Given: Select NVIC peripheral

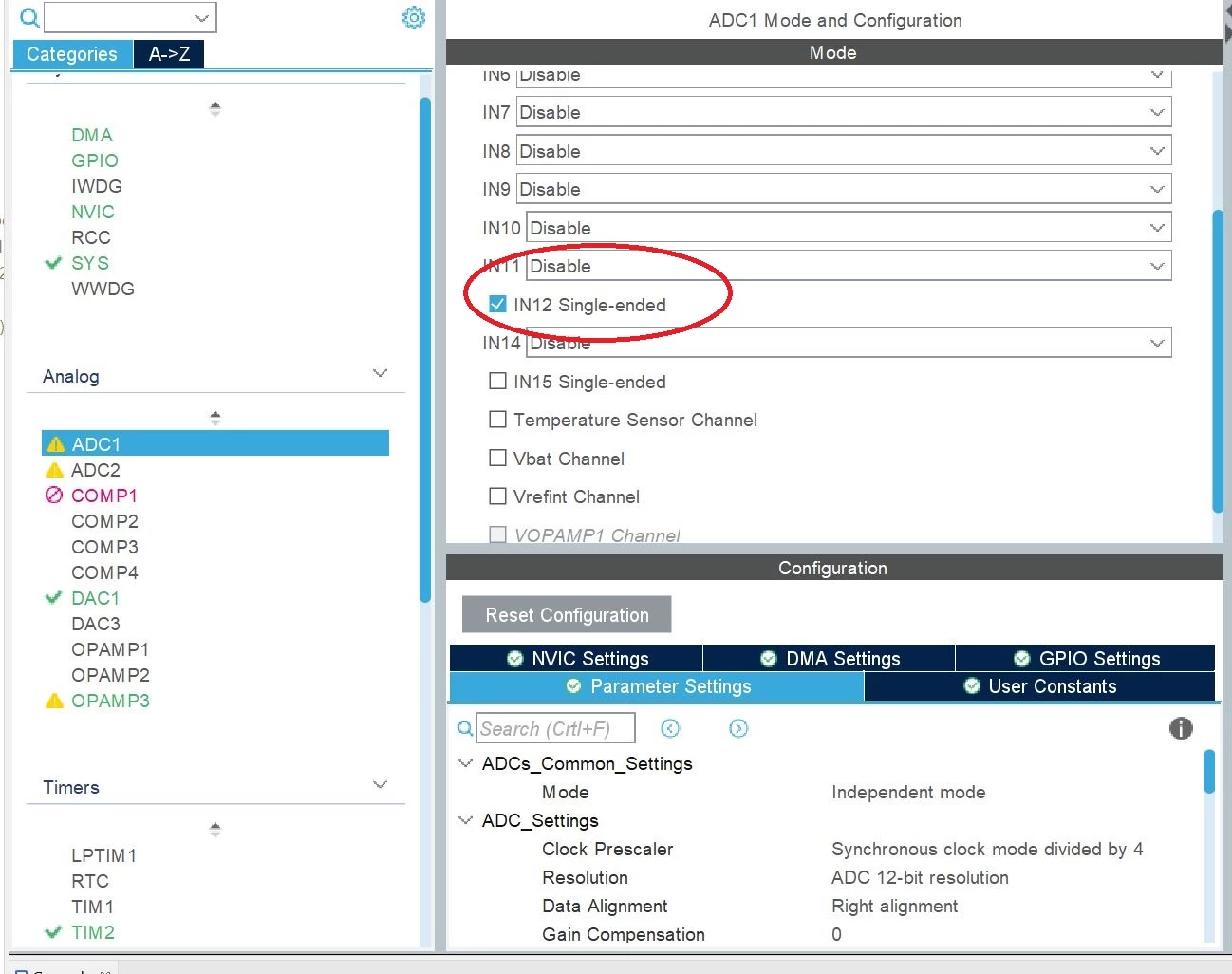Looking at the screenshot, I should pyautogui.click(x=93, y=212).
